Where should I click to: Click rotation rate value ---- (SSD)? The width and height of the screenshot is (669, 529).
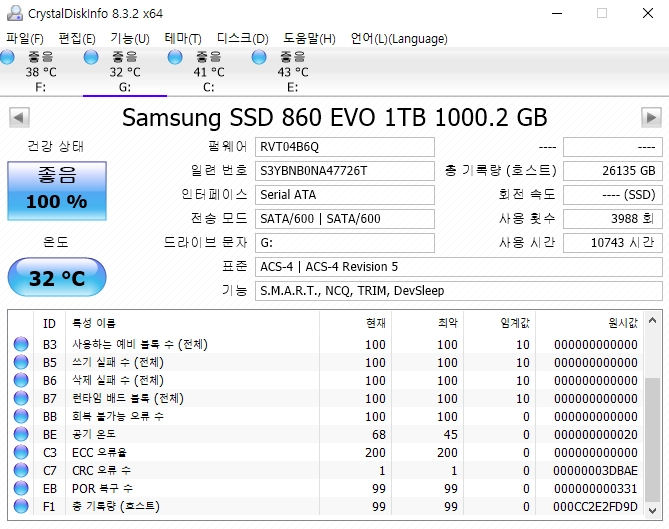click(x=613, y=195)
